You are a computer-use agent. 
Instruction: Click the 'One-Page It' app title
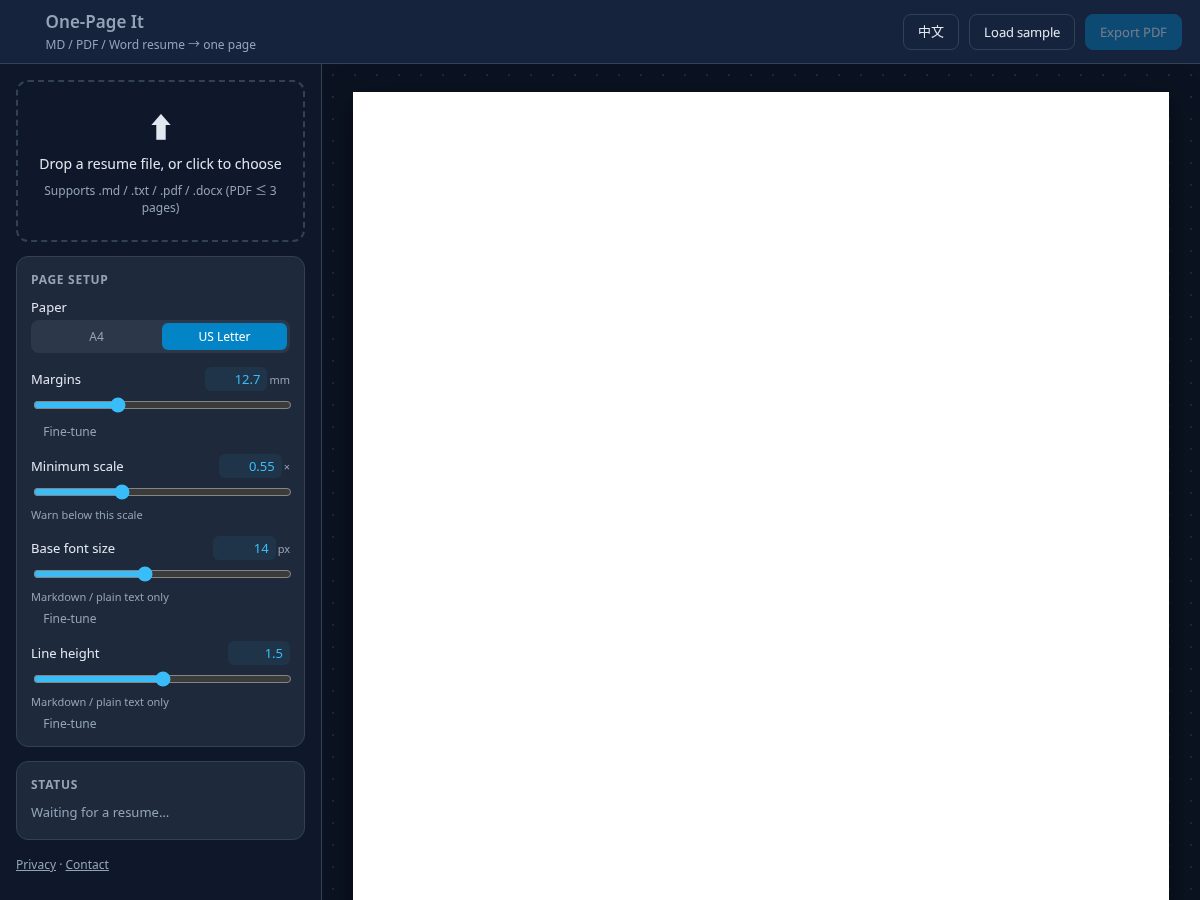tap(95, 21)
